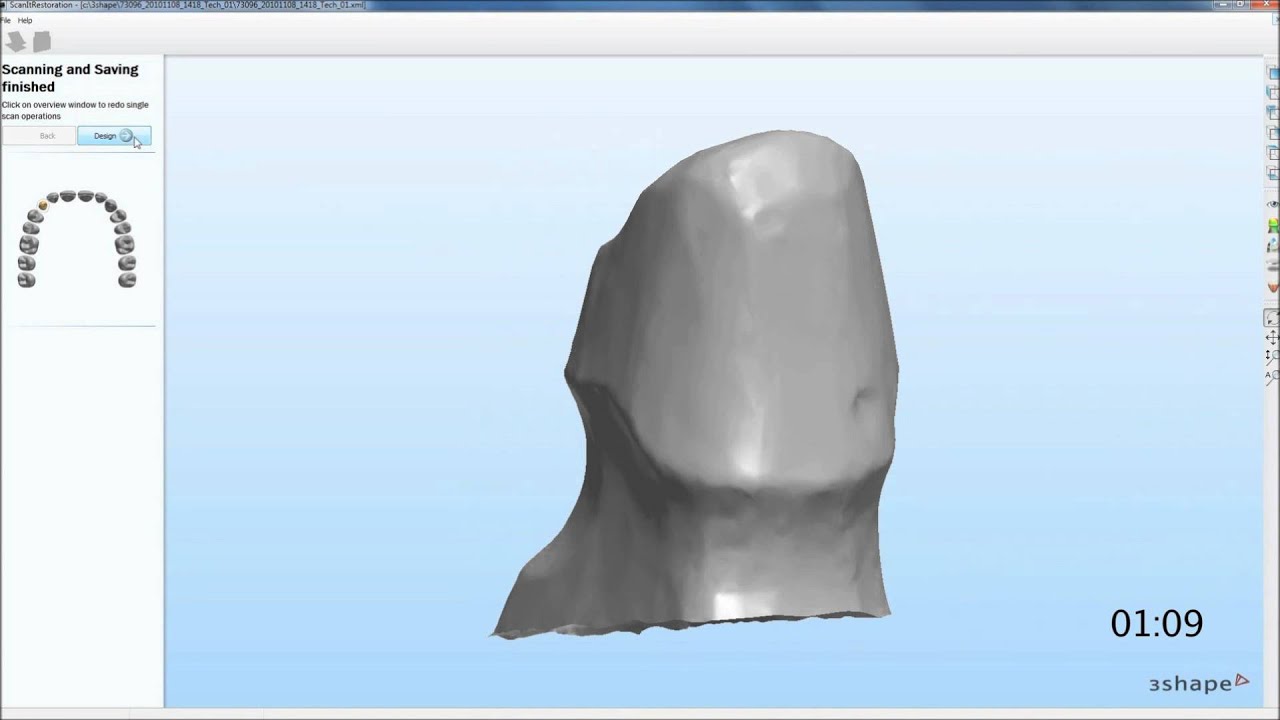Image resolution: width=1280 pixels, height=720 pixels.
Task: Click the Design button to proceed
Action: [114, 136]
